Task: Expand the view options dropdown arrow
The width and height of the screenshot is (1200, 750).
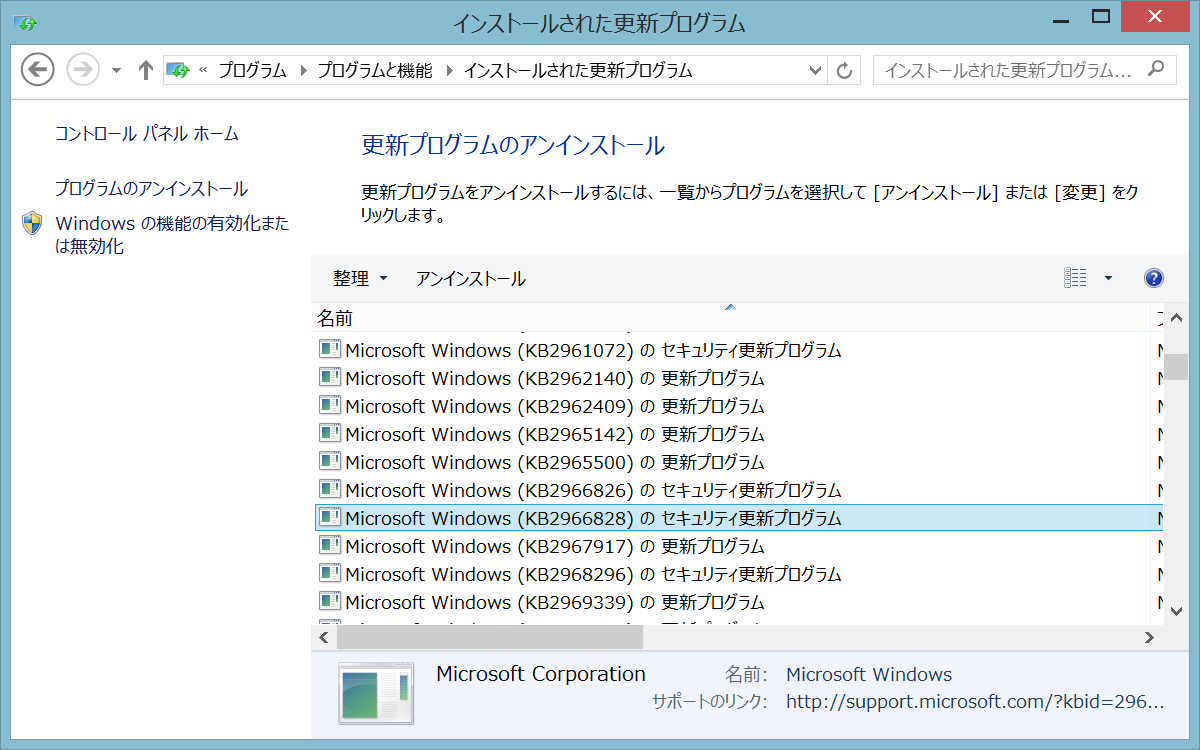Action: pyautogui.click(x=1108, y=278)
